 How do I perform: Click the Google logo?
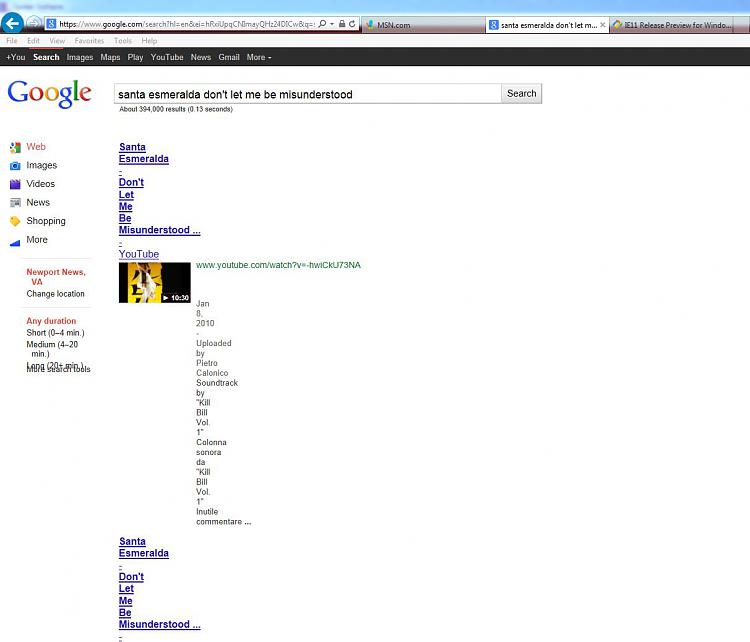[49, 93]
